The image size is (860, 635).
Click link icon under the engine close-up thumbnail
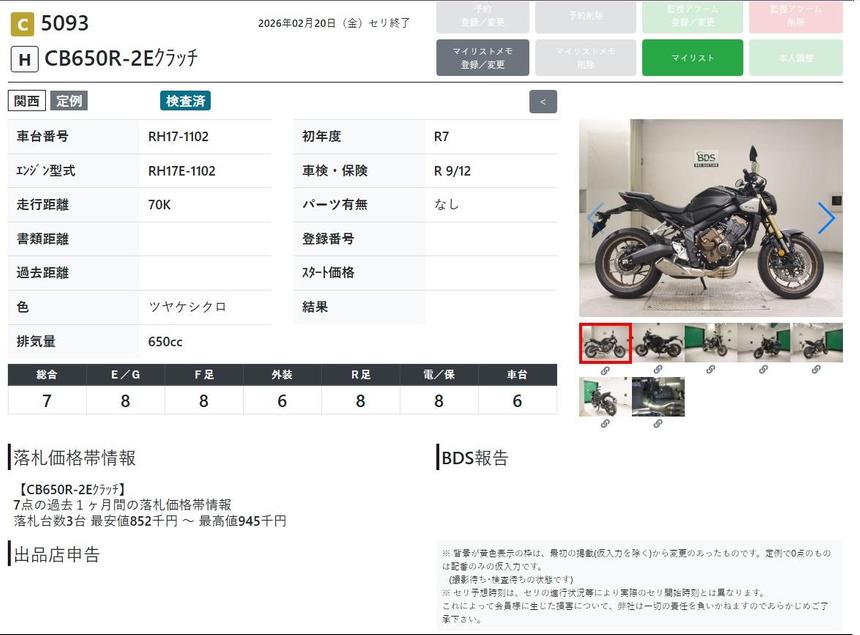click(x=658, y=424)
